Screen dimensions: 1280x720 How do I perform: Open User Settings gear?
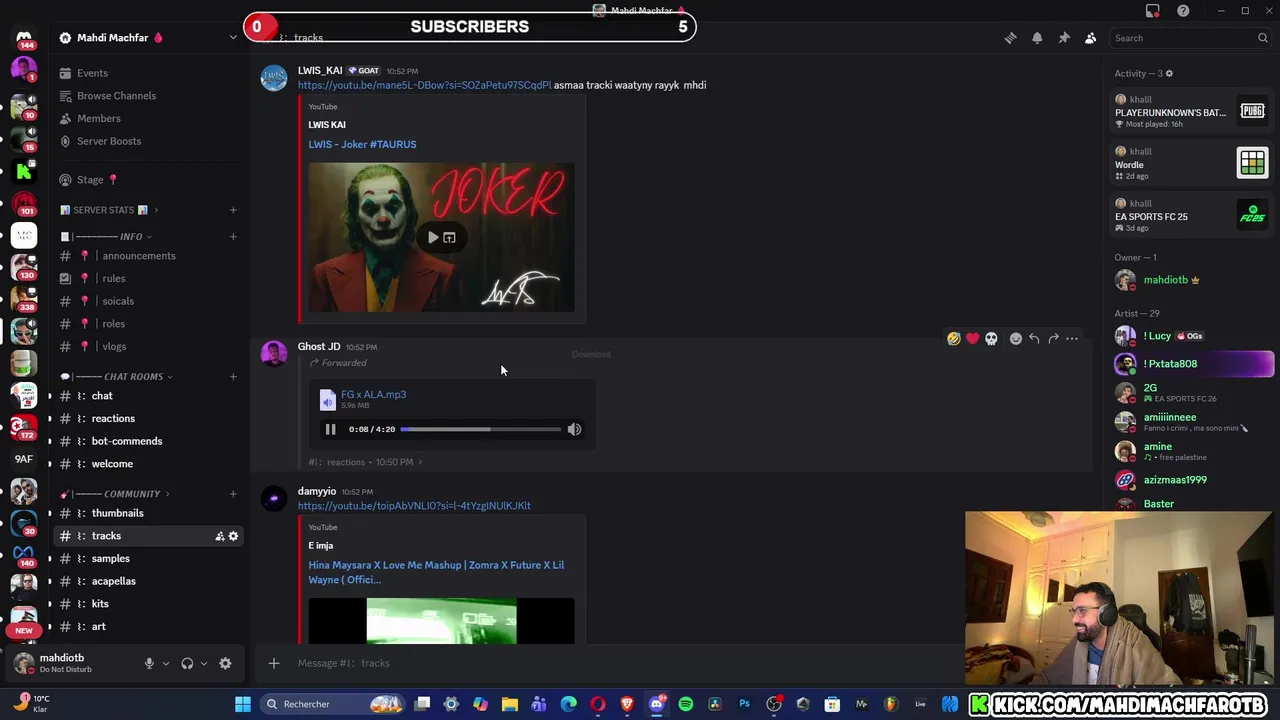[225, 663]
